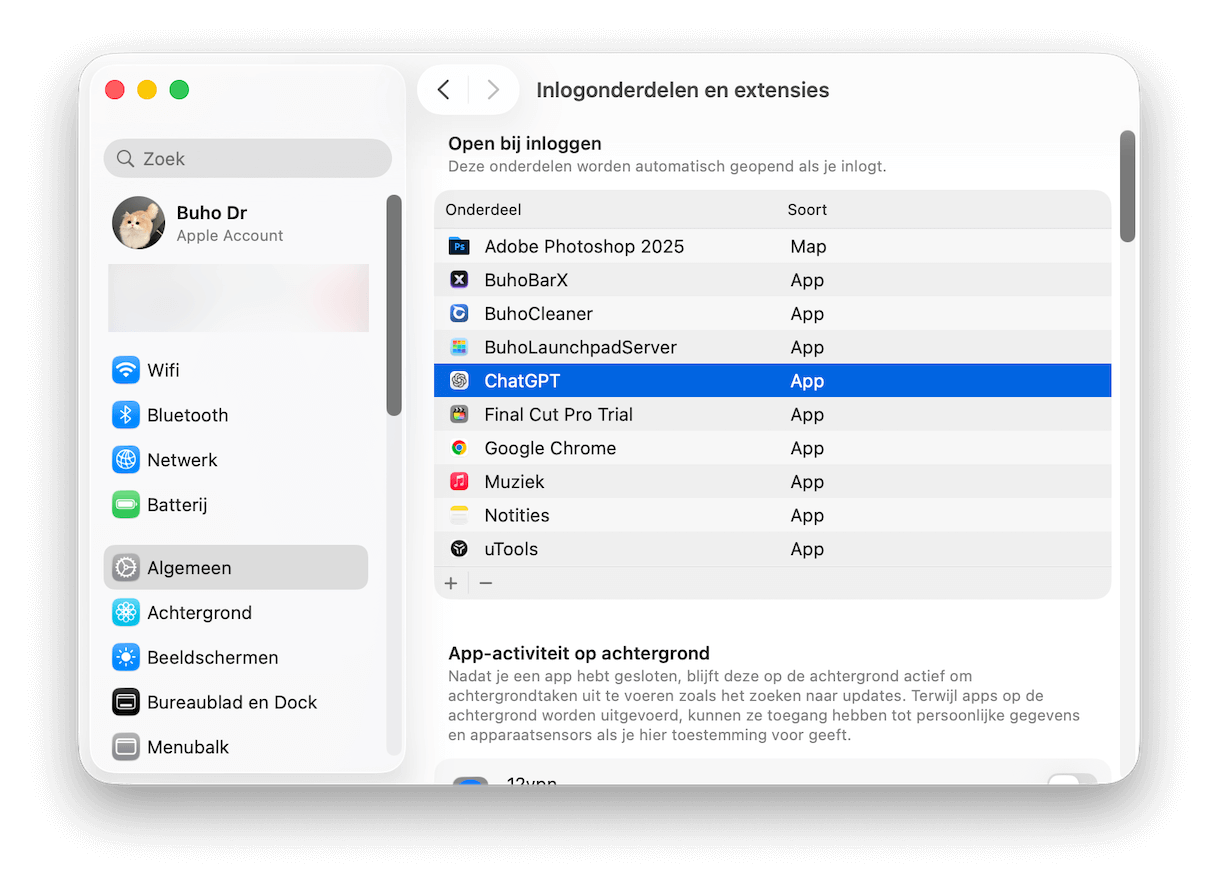Click the Bureaublad en Dock icon
1218x888 pixels.
(126, 702)
